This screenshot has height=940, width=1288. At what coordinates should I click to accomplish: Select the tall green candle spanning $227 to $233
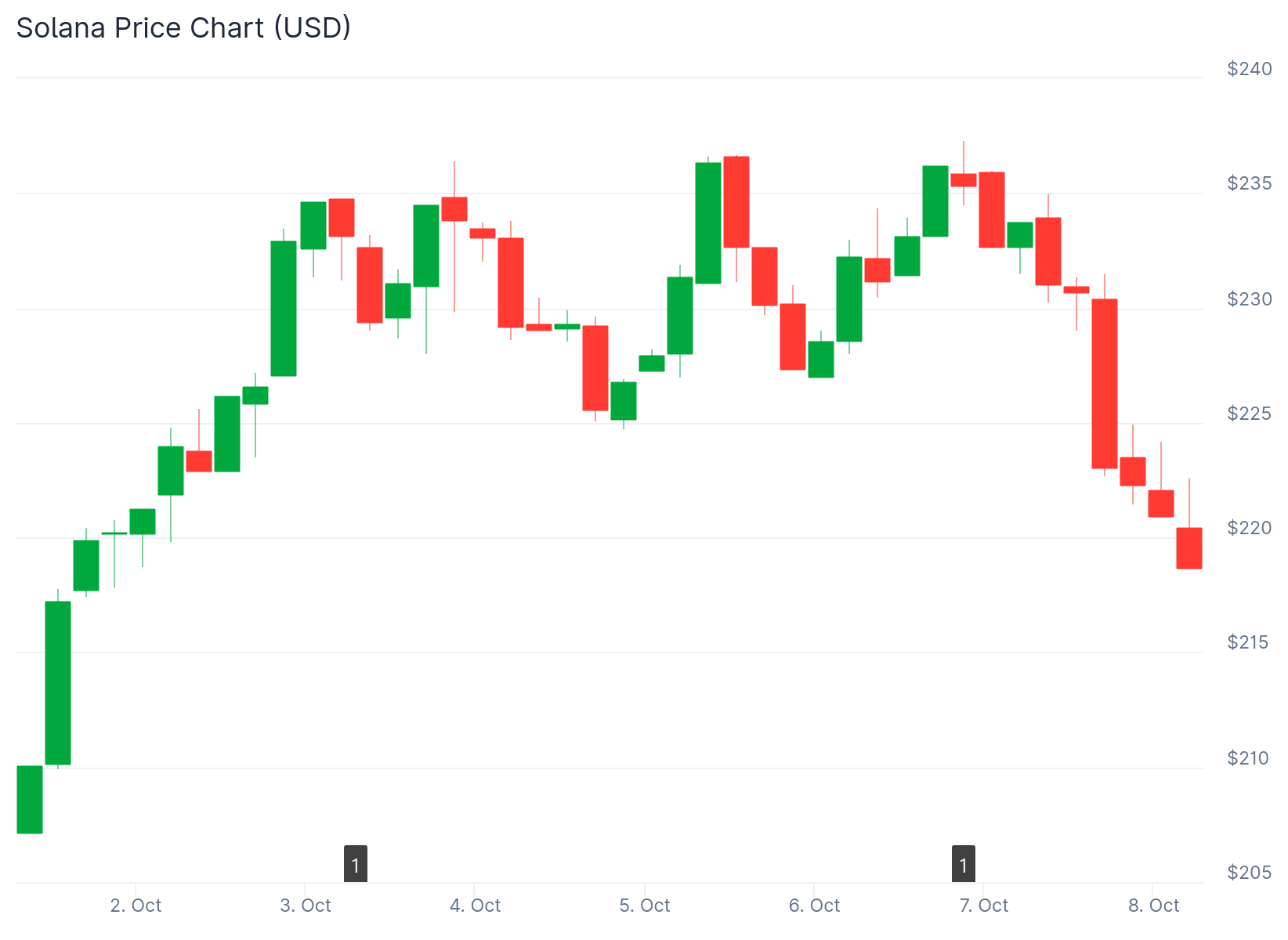click(284, 309)
